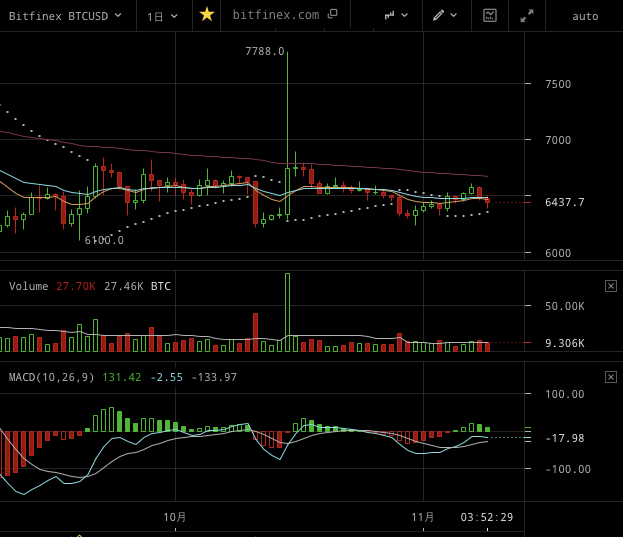Click the 50.00K volume axis label
Image resolution: width=623 pixels, height=537 pixels.
(x=565, y=306)
